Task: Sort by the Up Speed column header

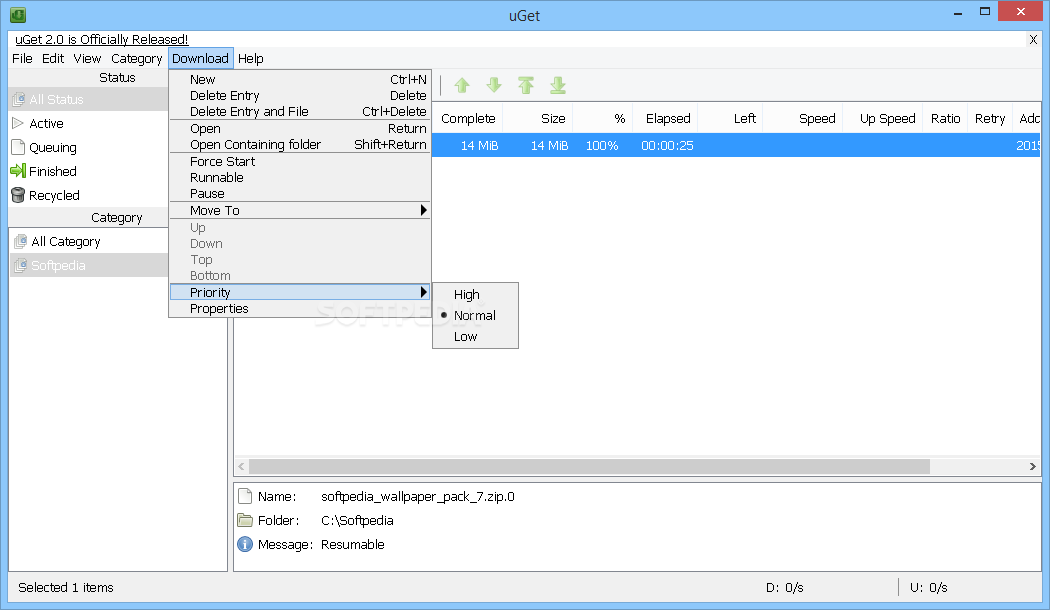Action: pos(883,119)
